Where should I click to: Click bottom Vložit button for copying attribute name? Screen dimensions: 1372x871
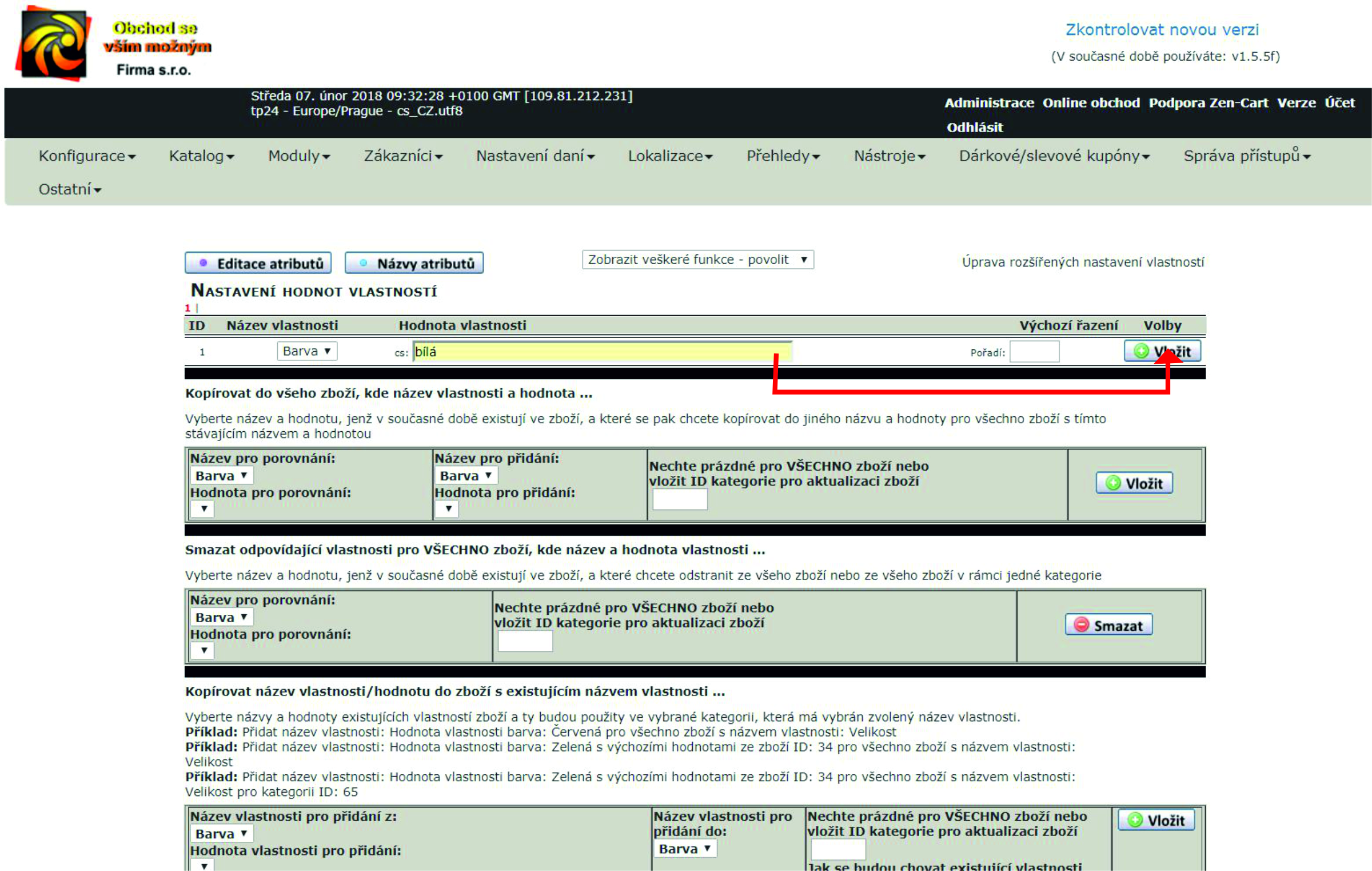[x=1156, y=821]
